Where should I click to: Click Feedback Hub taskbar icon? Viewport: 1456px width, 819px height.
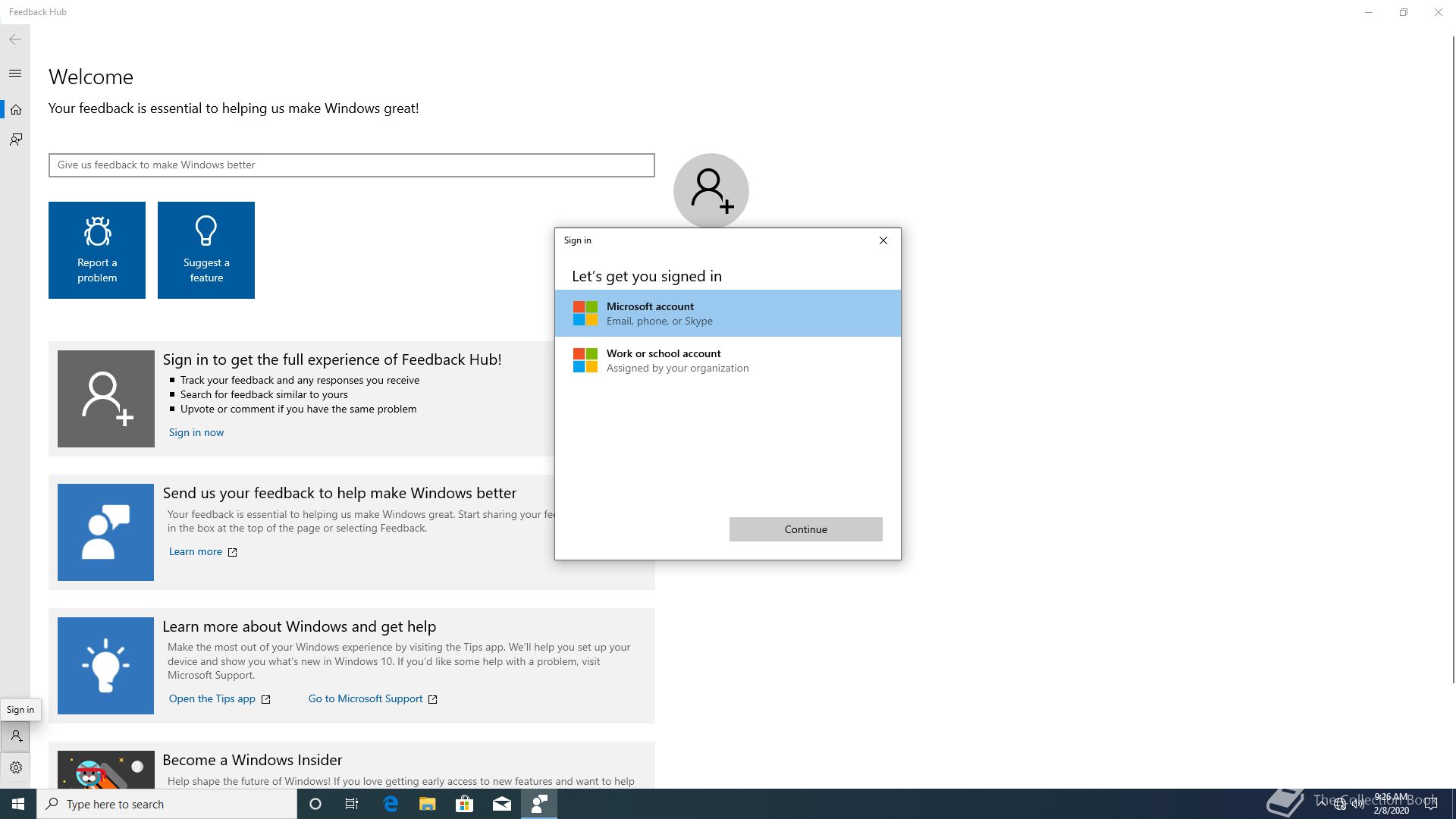539,804
